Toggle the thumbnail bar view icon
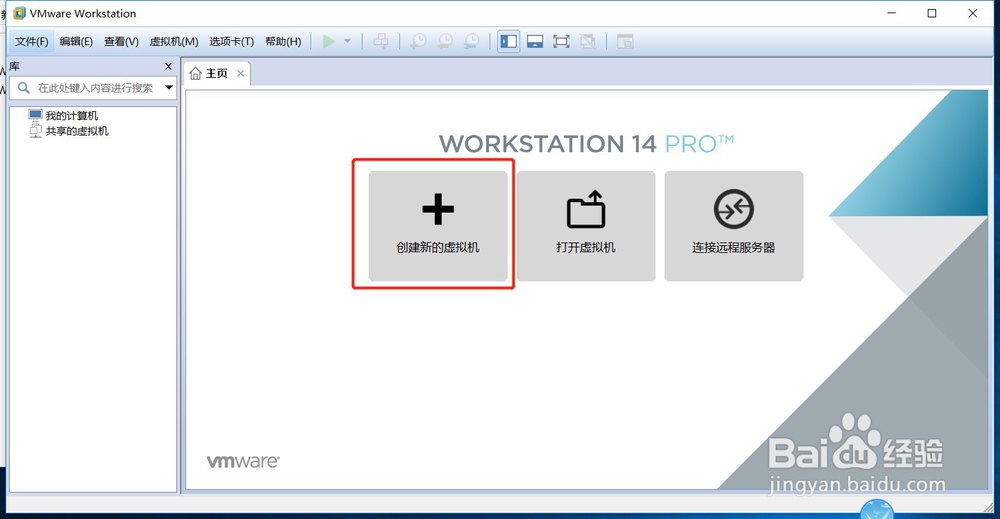The image size is (1000, 519). pos(535,42)
